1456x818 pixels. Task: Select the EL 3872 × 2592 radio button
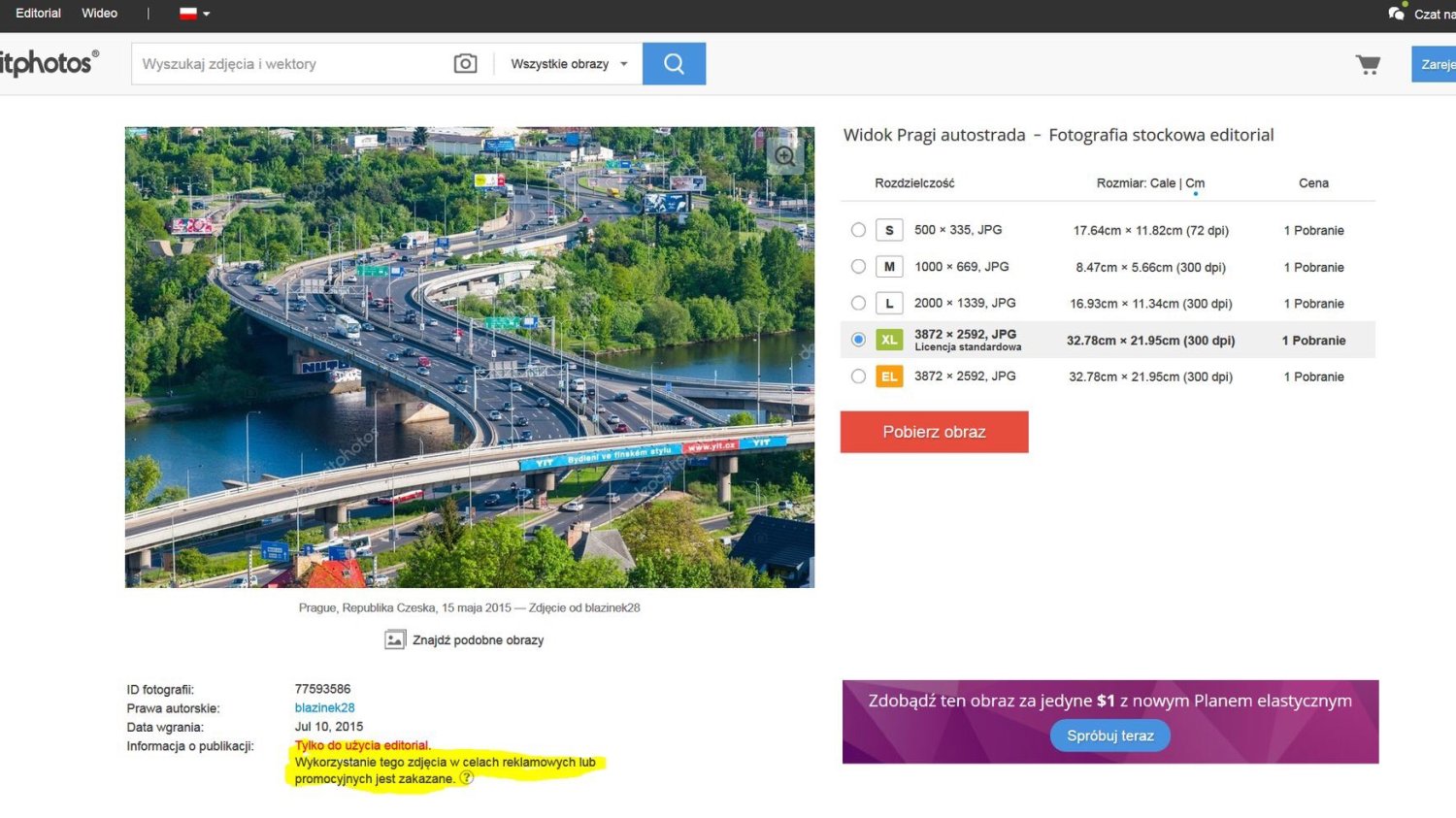coord(858,376)
